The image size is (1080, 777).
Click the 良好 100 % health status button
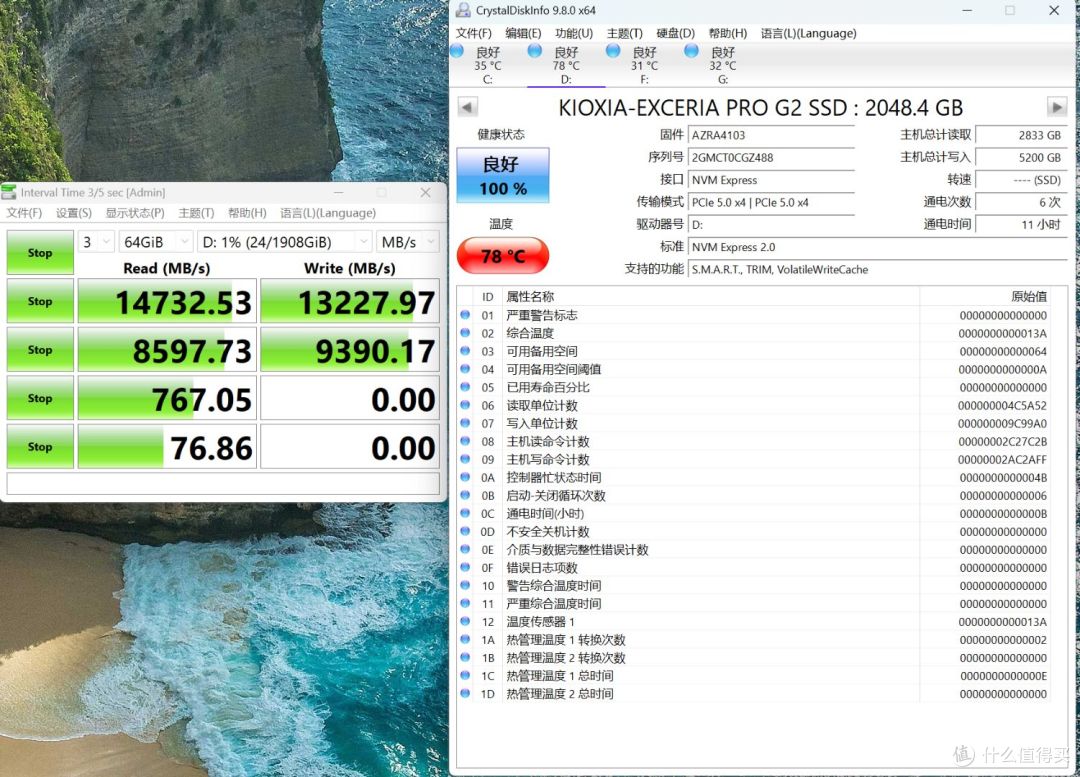click(x=503, y=175)
